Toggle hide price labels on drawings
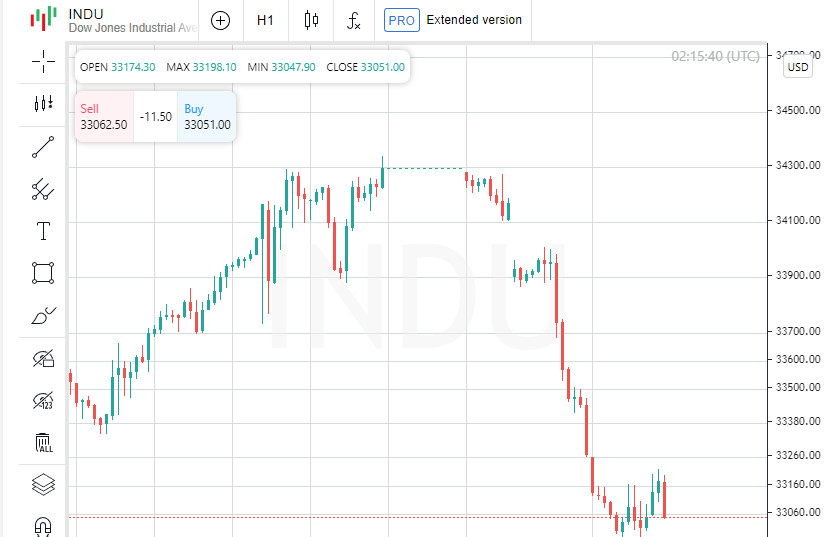This screenshot has width=836, height=537. point(43,401)
